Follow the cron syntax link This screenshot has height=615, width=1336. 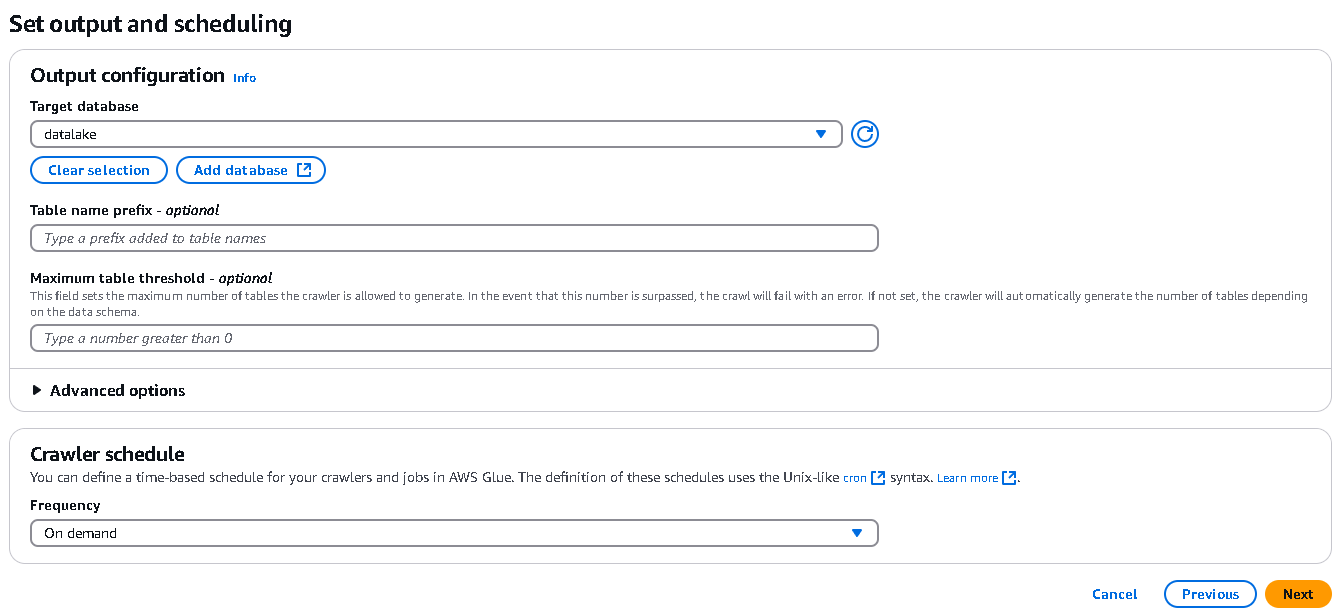tap(854, 478)
